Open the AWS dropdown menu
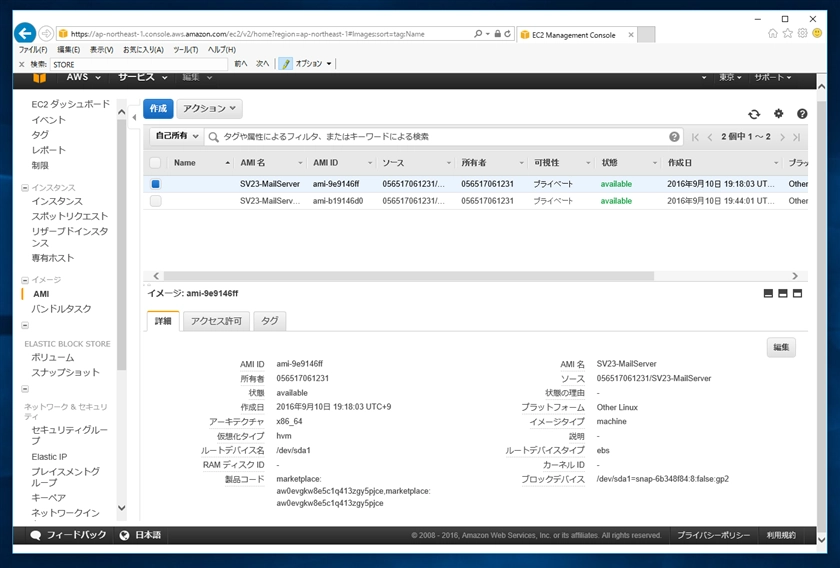 tap(83, 77)
